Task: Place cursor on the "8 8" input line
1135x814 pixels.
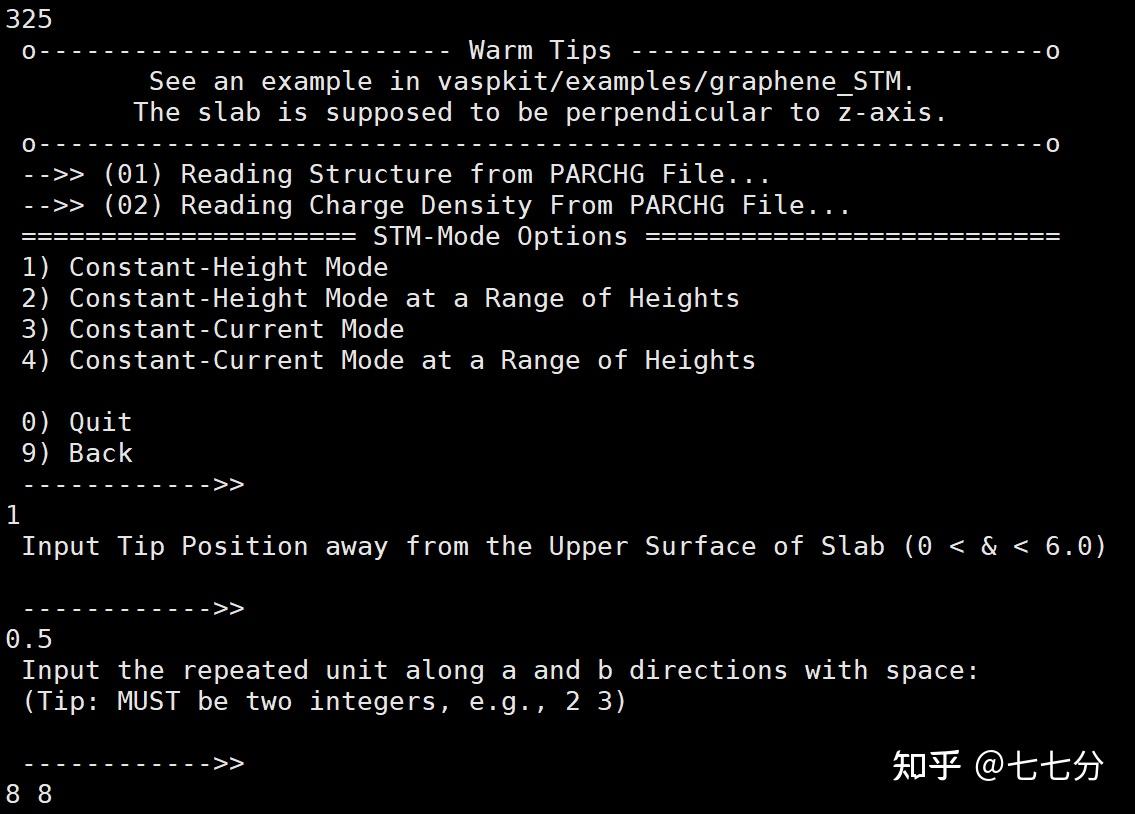Action: point(28,795)
